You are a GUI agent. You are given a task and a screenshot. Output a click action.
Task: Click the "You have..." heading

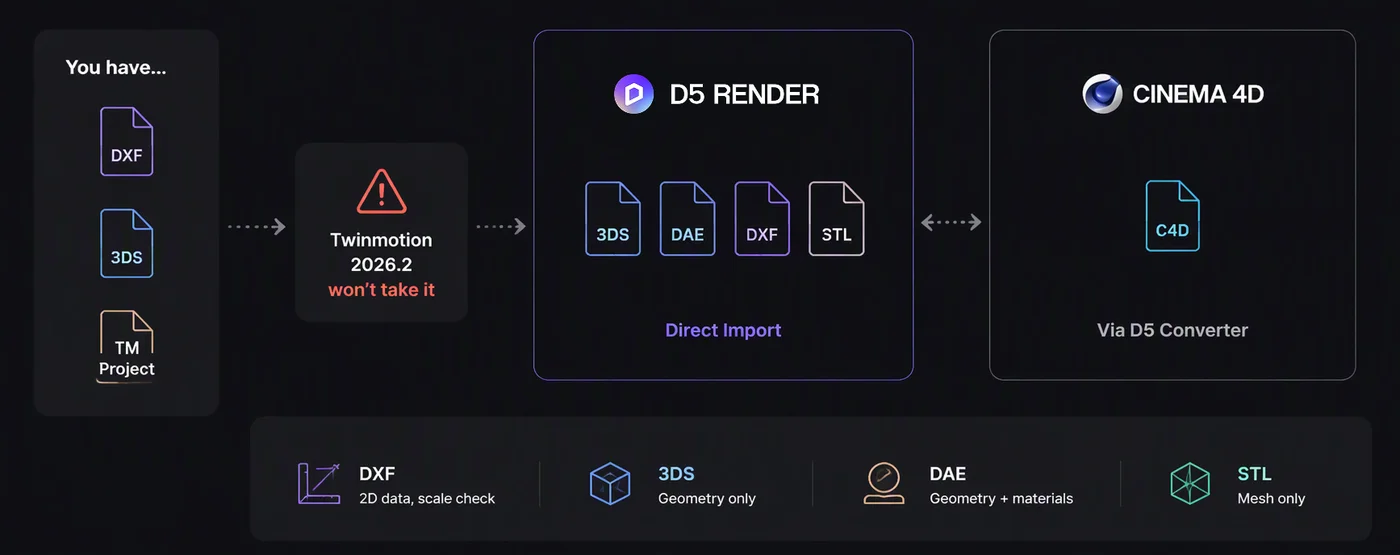[116, 68]
